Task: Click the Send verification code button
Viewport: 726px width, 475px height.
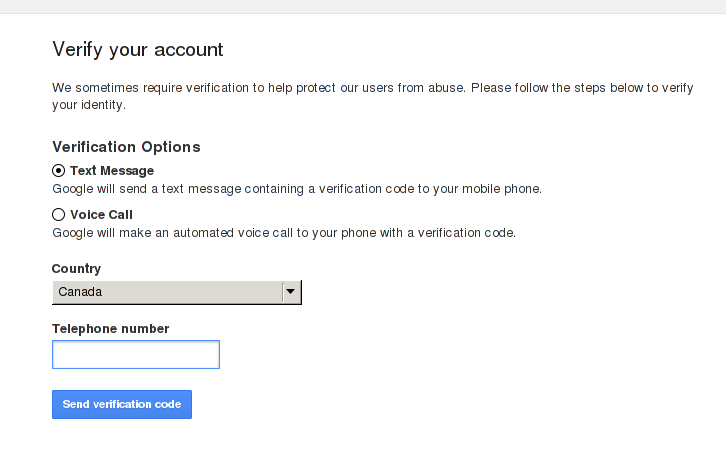Action: 122,405
